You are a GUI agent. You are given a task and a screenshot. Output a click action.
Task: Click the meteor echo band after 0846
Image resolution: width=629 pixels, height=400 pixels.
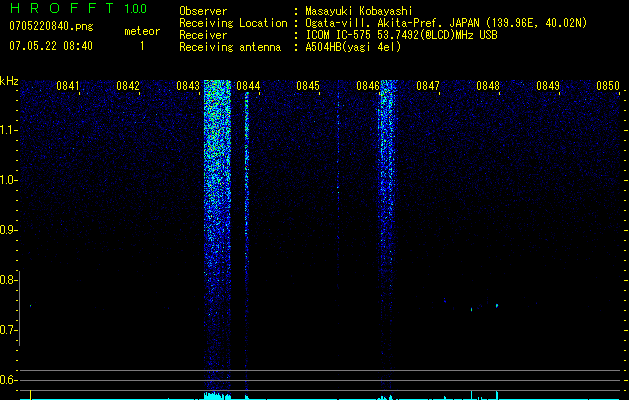388,235
